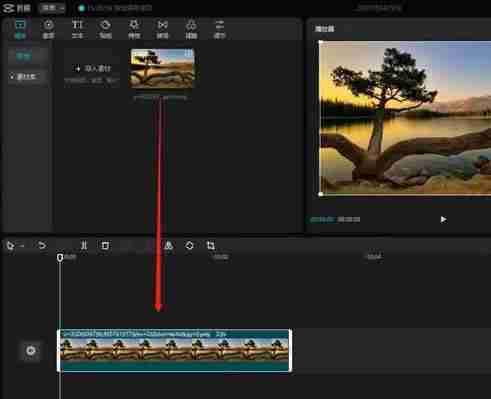Viewport: 491px width, 399px height.
Task: Click the Mirror flip tool icon
Action: (169, 246)
